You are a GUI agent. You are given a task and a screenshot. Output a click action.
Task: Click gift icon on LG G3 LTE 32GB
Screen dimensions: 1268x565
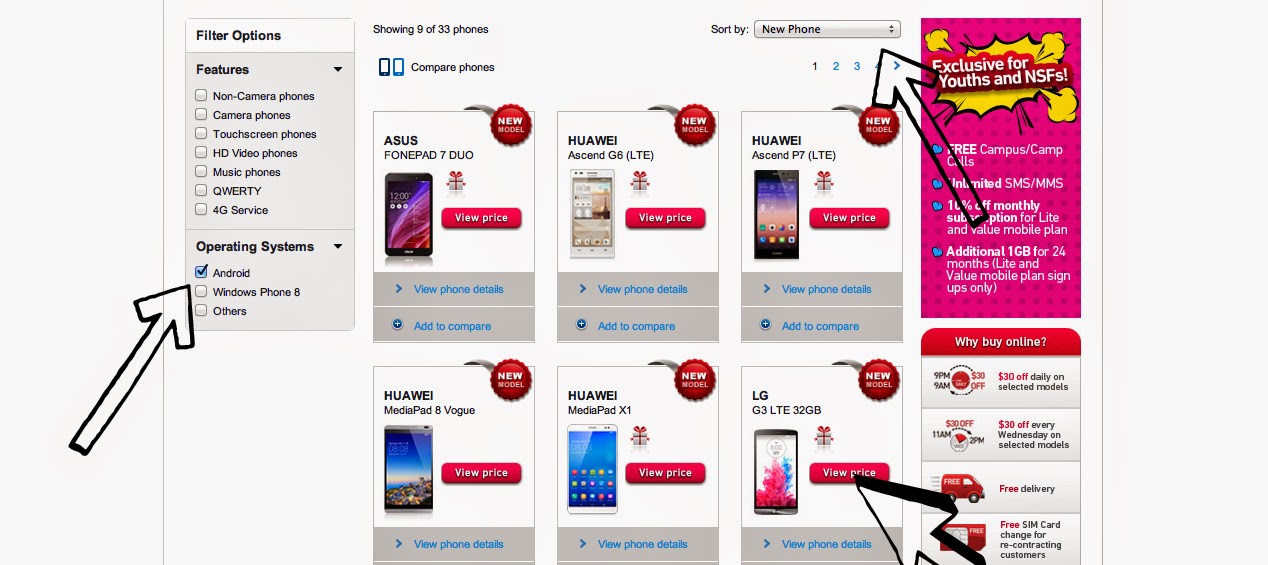click(x=824, y=437)
